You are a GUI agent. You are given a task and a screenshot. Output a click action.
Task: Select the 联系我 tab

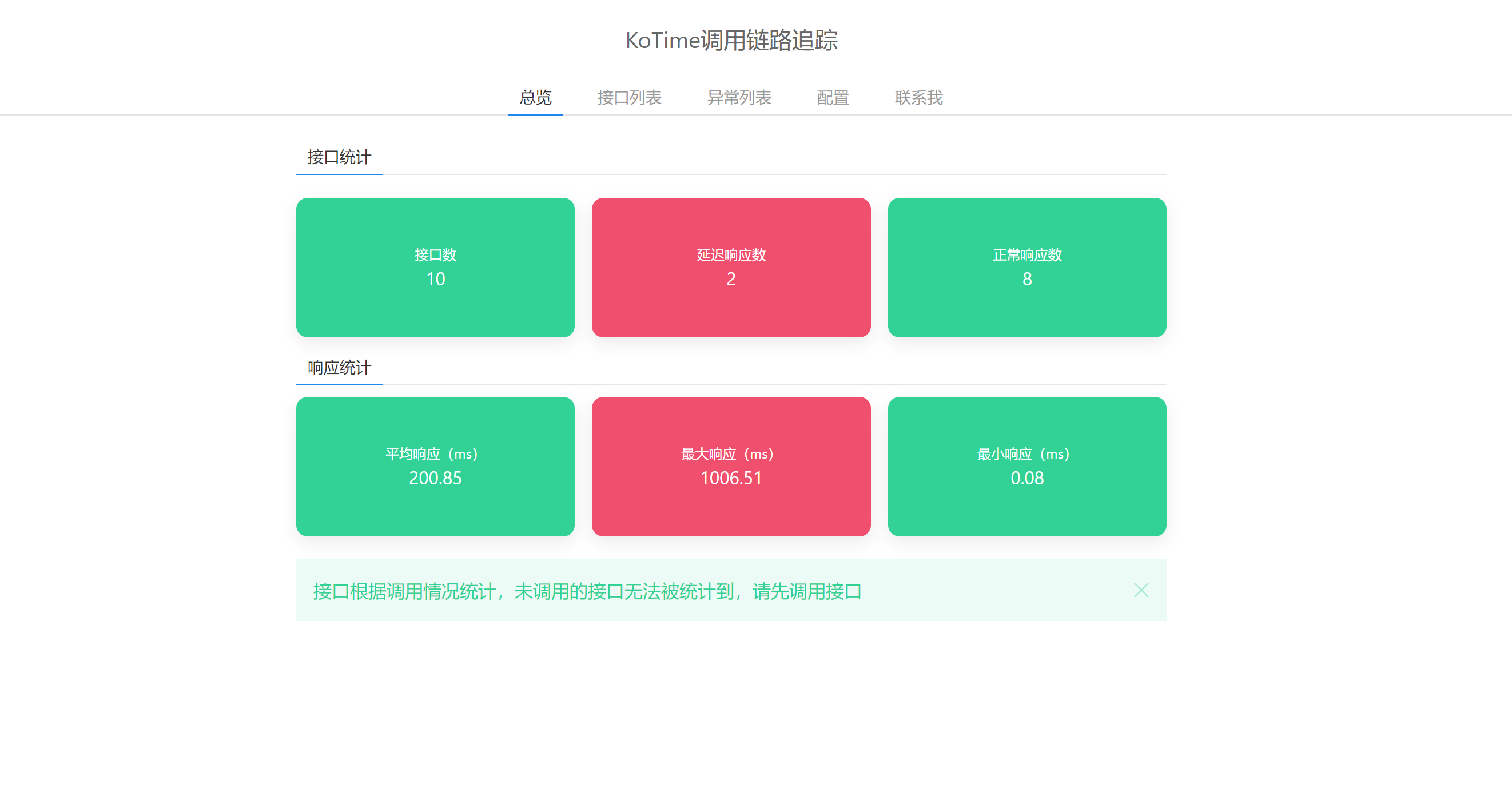[x=918, y=97]
